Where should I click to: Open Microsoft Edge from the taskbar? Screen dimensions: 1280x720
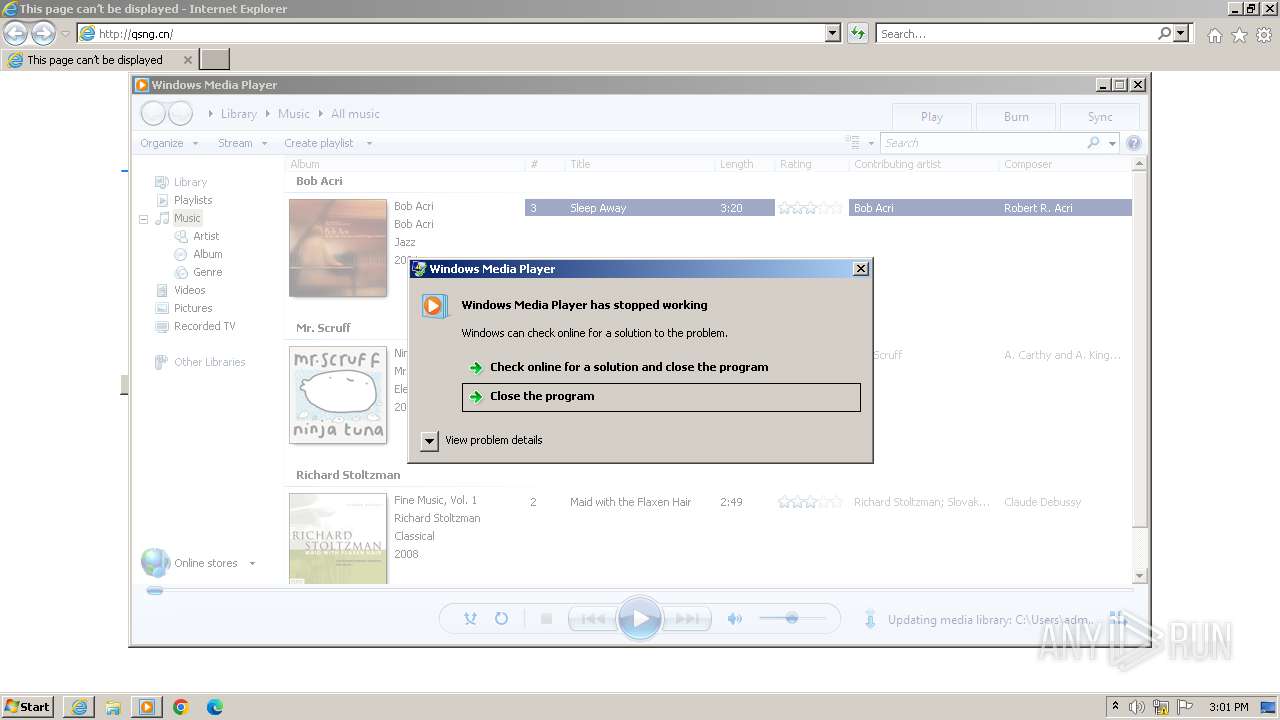pyautogui.click(x=215, y=707)
